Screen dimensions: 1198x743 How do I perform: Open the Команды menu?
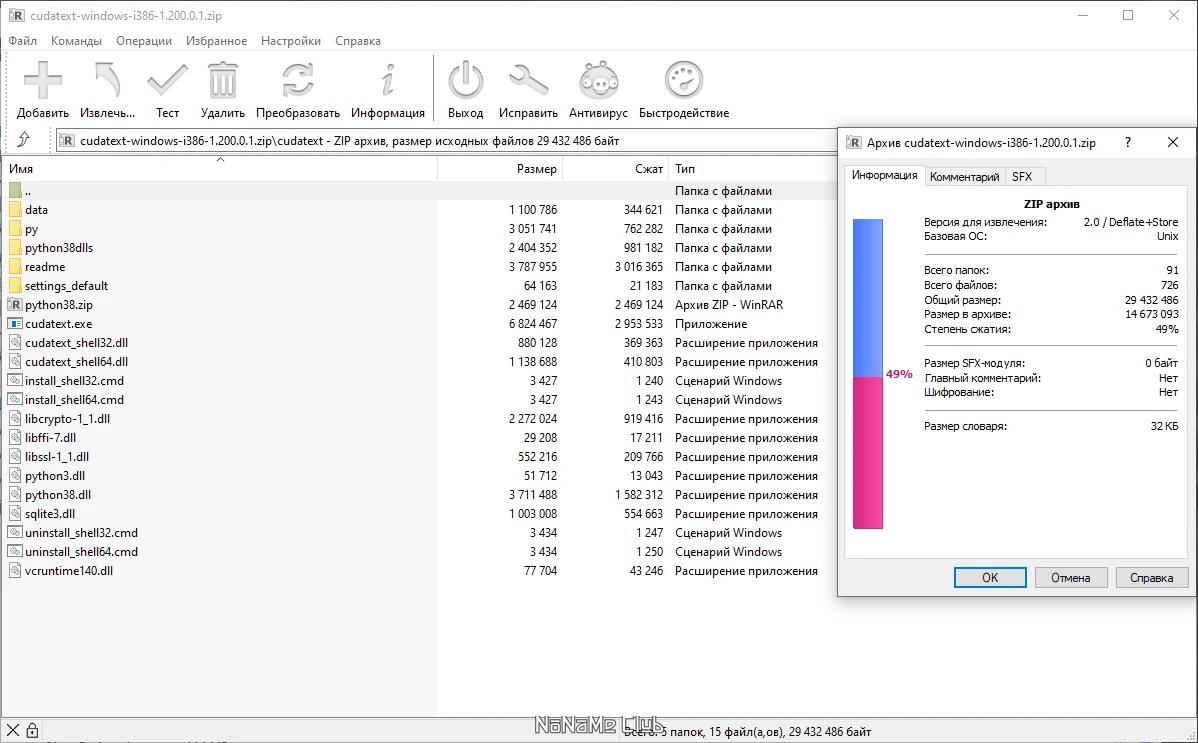(x=76, y=41)
